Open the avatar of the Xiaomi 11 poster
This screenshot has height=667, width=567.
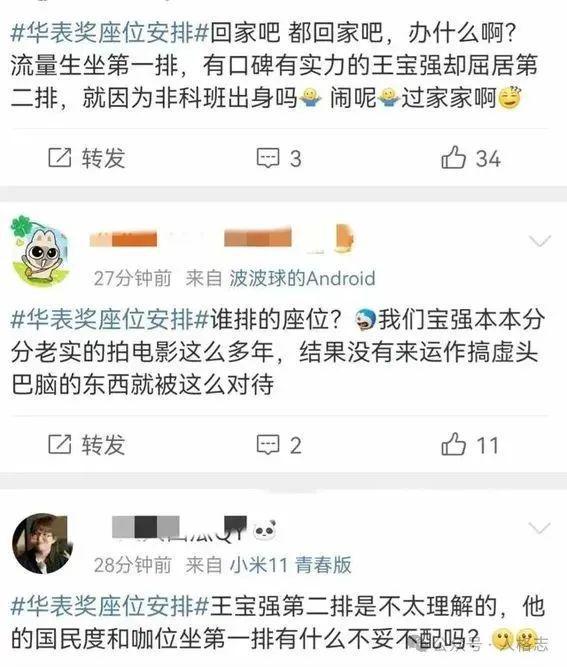pyautogui.click(x=42, y=543)
